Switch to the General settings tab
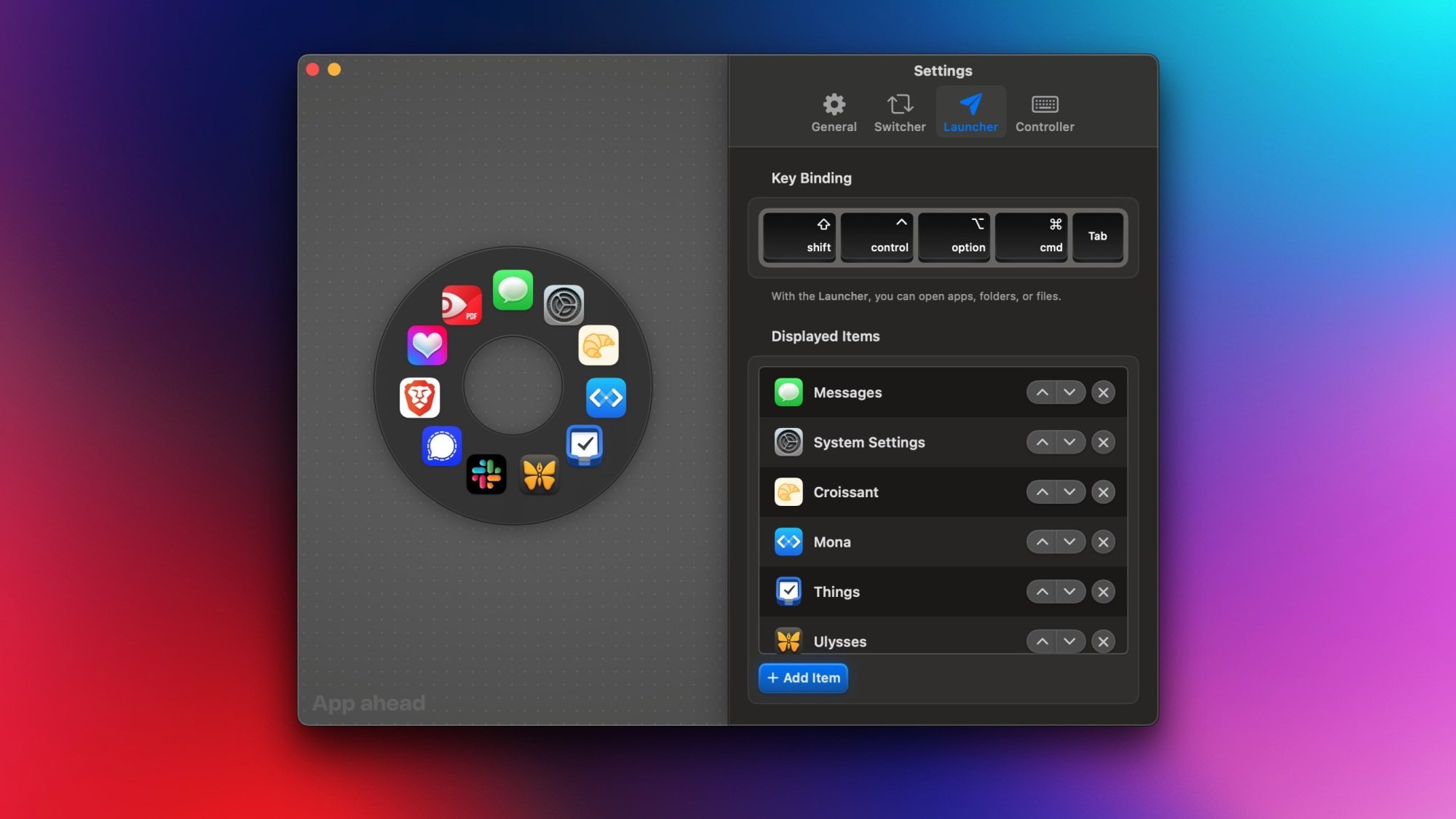 point(834,111)
